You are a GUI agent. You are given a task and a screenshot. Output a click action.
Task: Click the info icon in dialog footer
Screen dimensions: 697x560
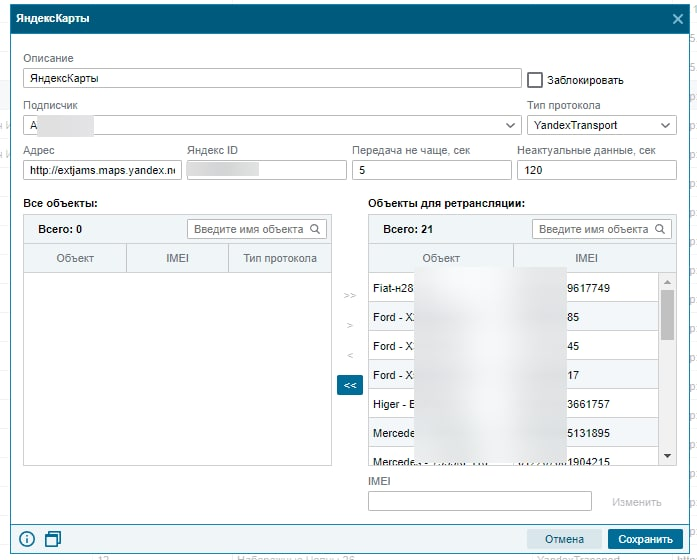27,539
